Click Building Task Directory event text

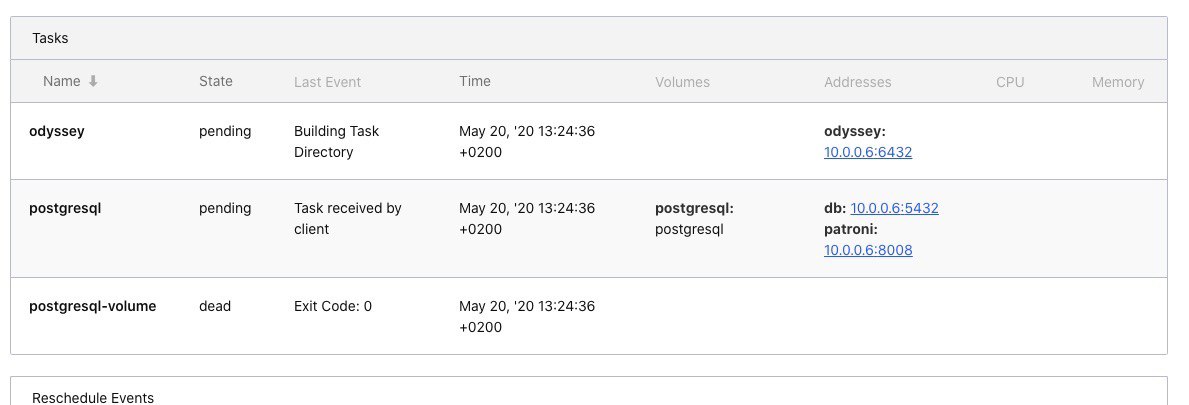tap(336, 142)
